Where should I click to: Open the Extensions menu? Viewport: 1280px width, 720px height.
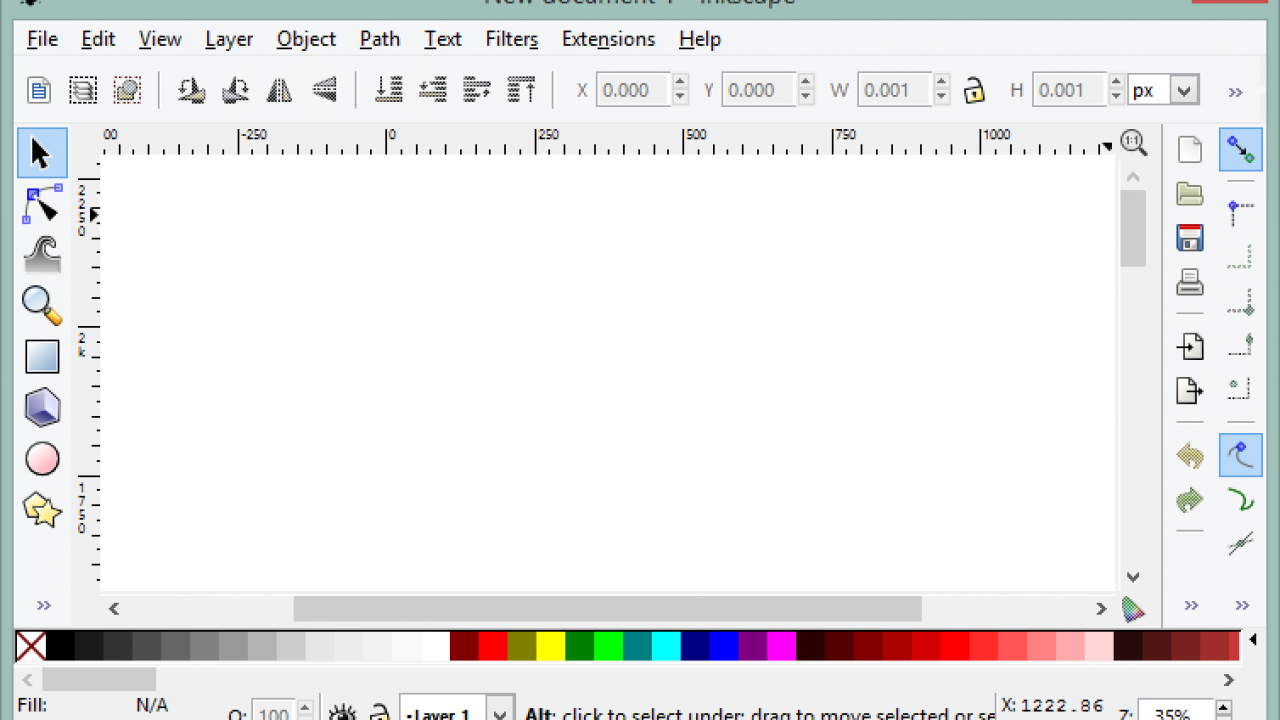[608, 39]
